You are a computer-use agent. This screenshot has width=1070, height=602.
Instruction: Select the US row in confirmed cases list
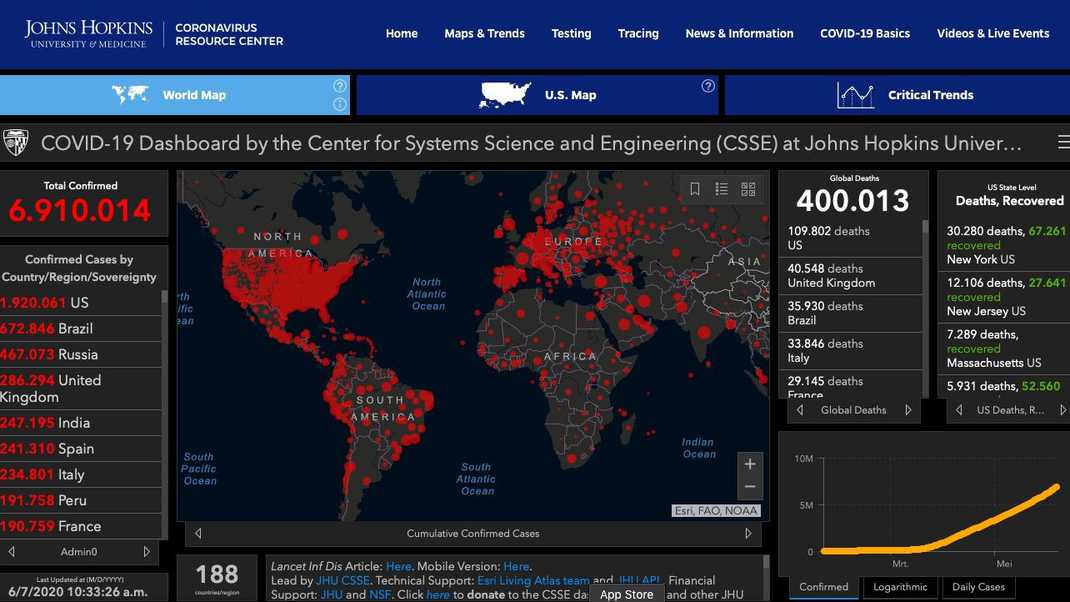point(81,302)
